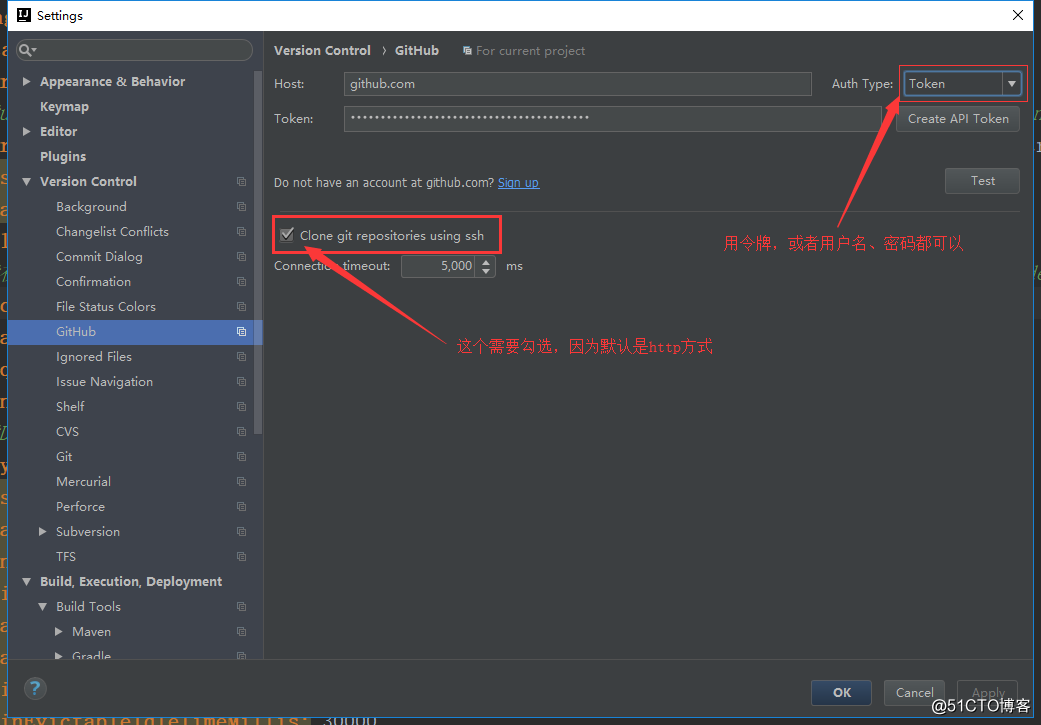Screen dimensions: 1041x725
Task: Collapse Build, Execution, Deployment section
Action: tap(27, 582)
